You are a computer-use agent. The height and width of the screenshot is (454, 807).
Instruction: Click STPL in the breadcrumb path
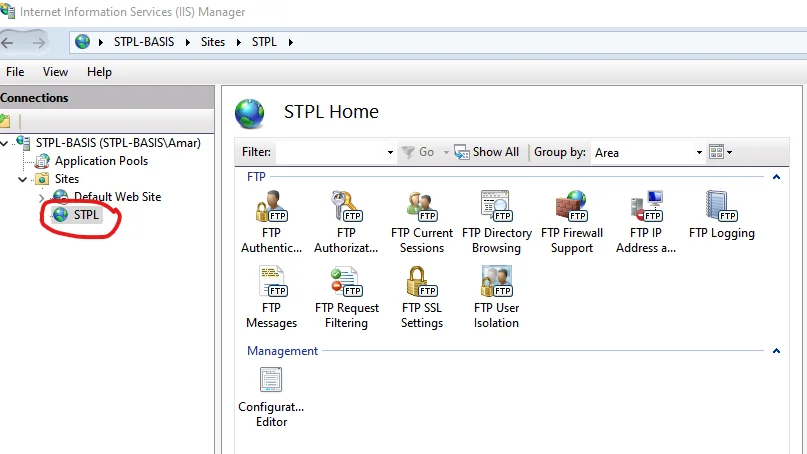point(264,42)
